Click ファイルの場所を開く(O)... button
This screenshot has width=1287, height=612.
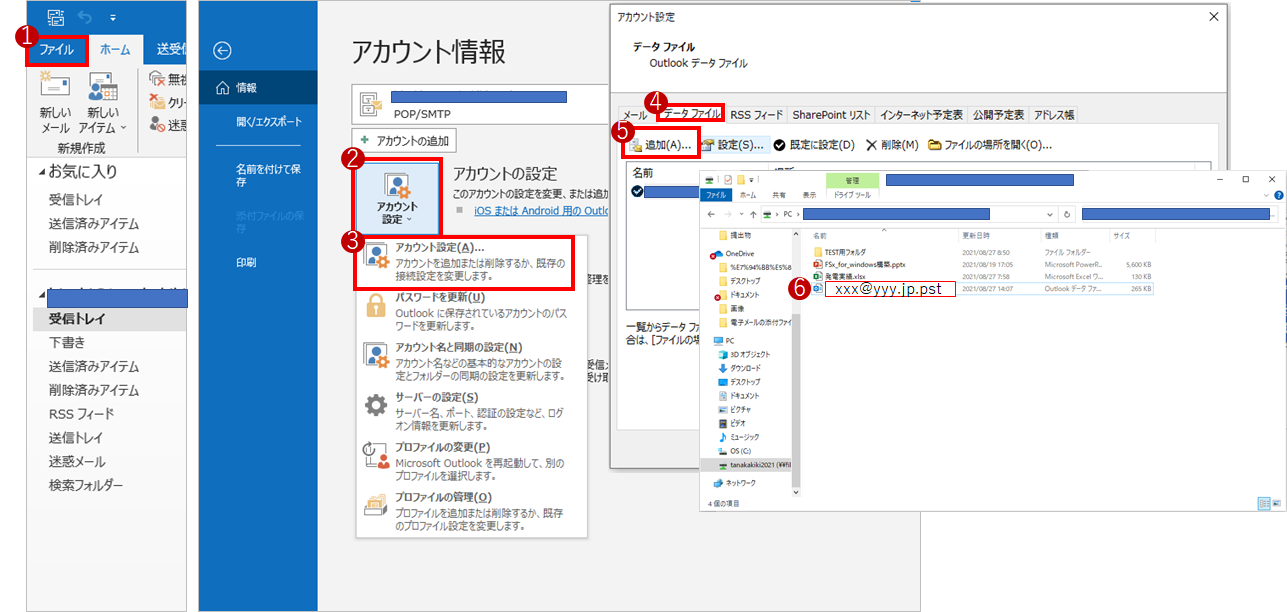[990, 145]
